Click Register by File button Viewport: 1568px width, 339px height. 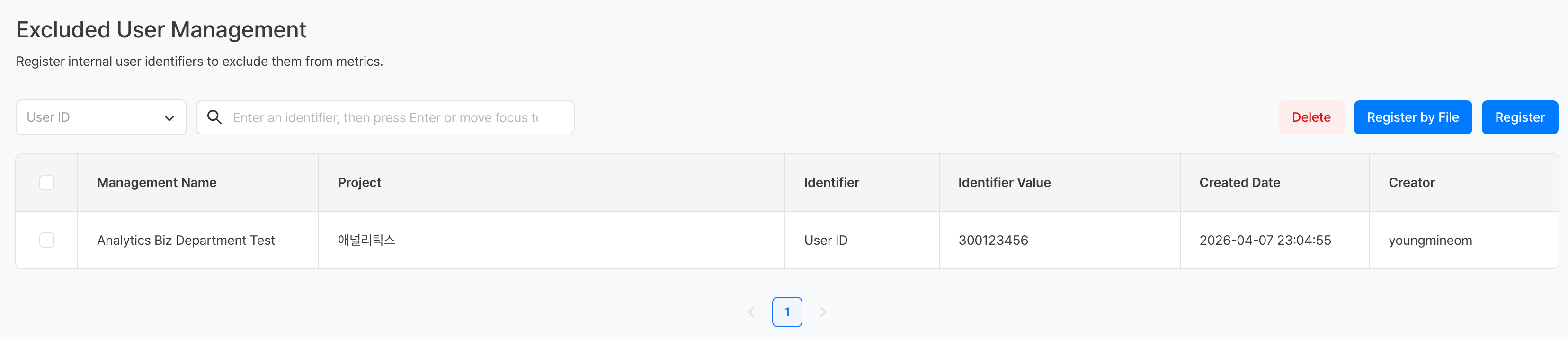click(1412, 117)
